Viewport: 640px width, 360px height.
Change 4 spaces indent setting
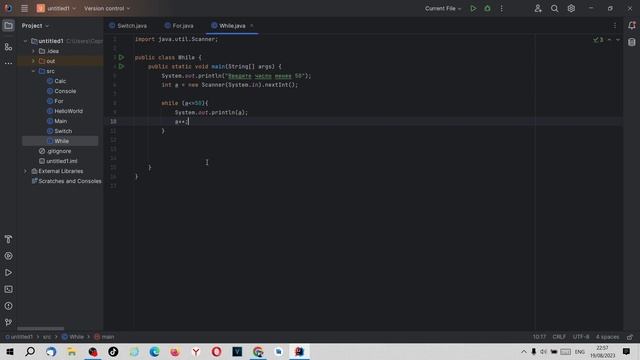pos(607,337)
